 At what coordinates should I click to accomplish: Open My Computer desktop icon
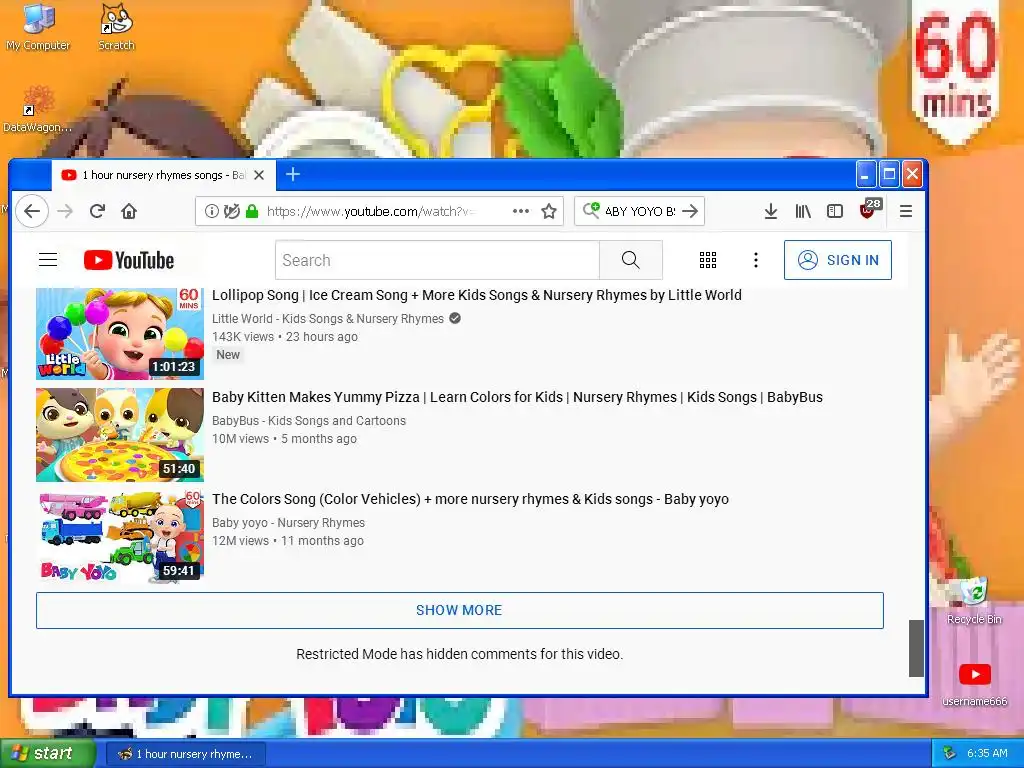(x=38, y=27)
